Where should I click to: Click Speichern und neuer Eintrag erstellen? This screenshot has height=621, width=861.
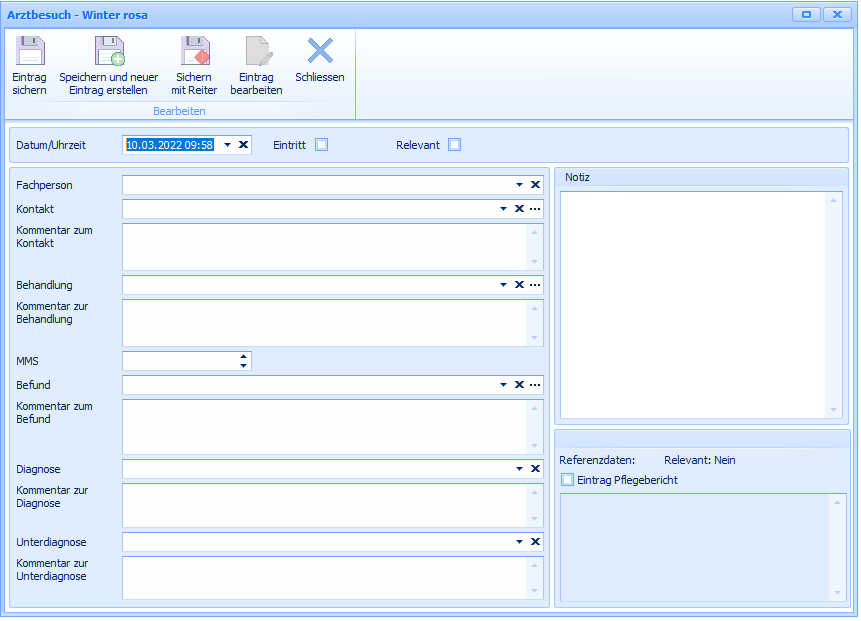tap(108, 52)
